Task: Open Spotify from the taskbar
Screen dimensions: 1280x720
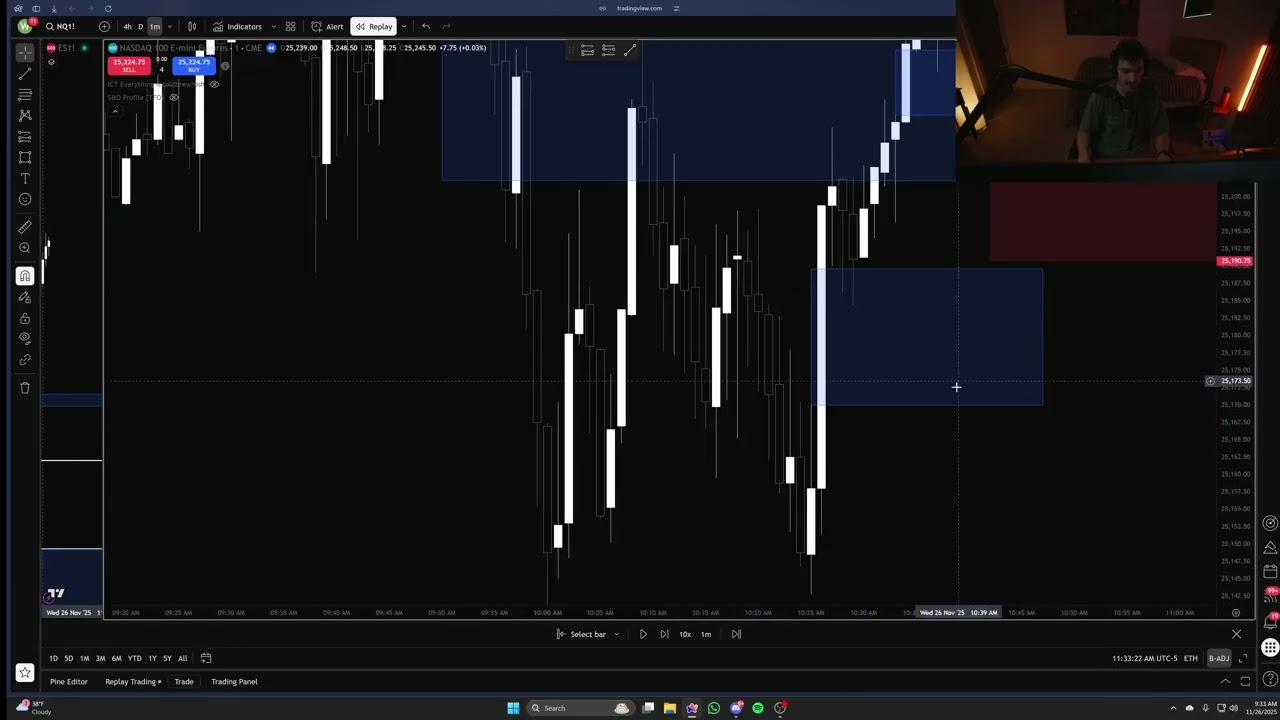Action: tap(757, 708)
